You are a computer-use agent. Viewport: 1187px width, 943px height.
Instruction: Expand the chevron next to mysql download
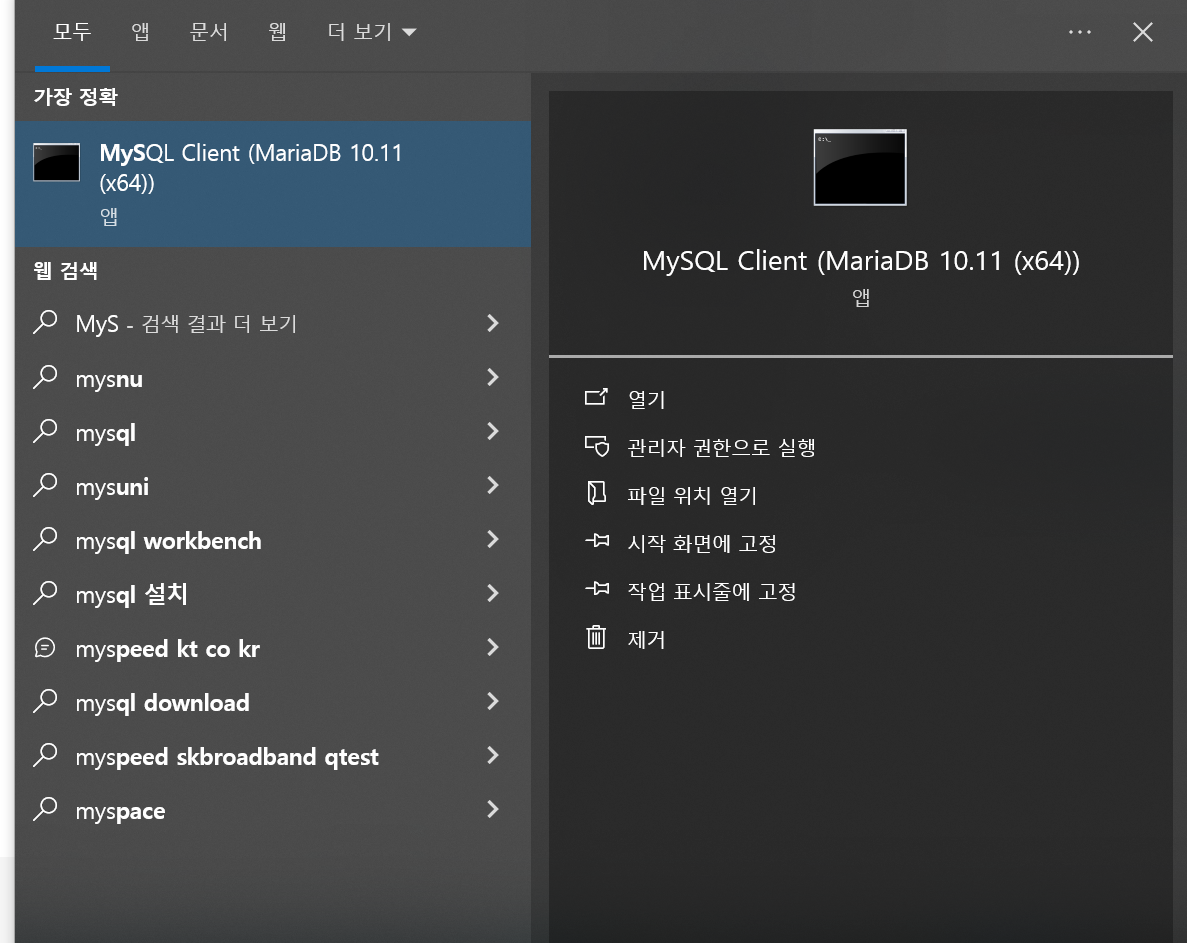pos(493,702)
